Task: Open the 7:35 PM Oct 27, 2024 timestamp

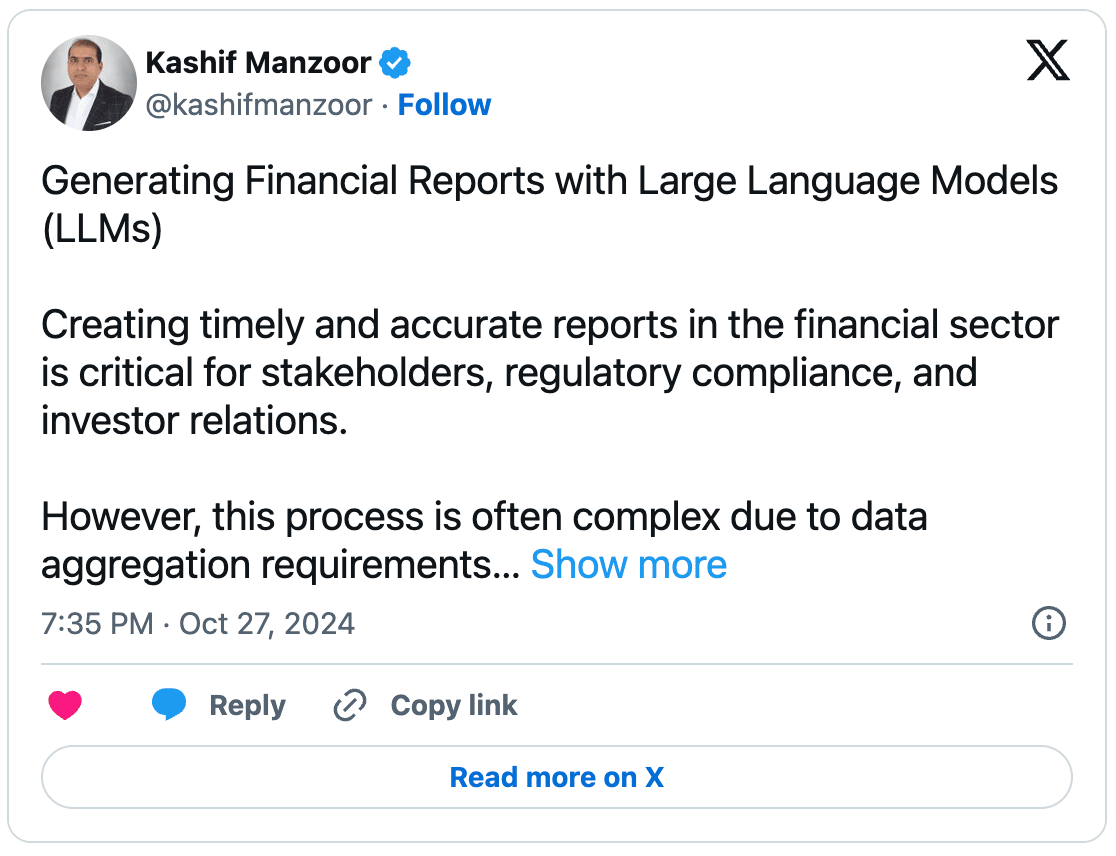Action: coord(198,623)
